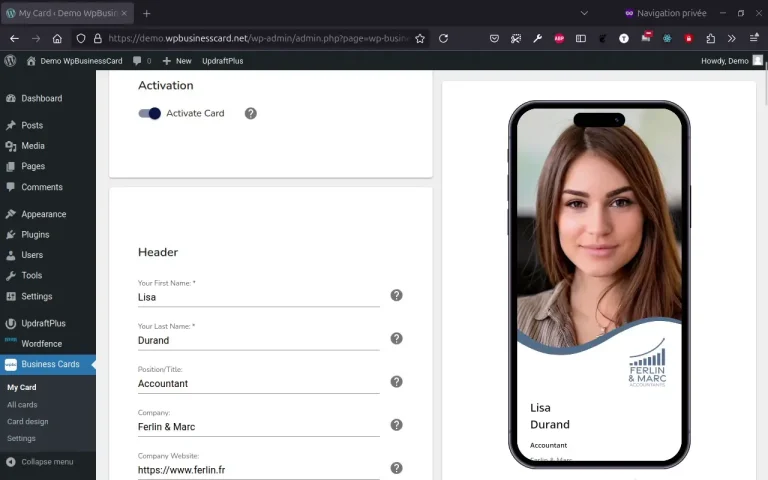
Task: Open help icon next to Activate Card
Action: [x=251, y=114]
